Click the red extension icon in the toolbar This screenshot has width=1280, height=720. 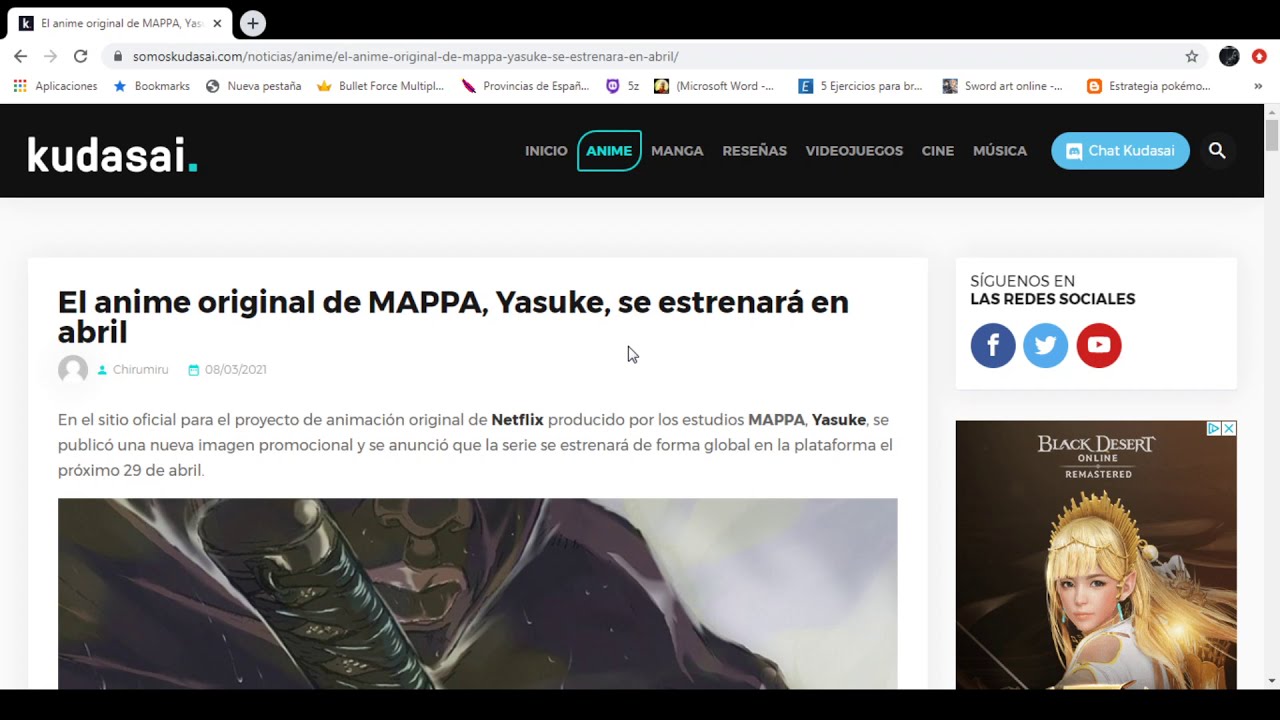(1258, 56)
